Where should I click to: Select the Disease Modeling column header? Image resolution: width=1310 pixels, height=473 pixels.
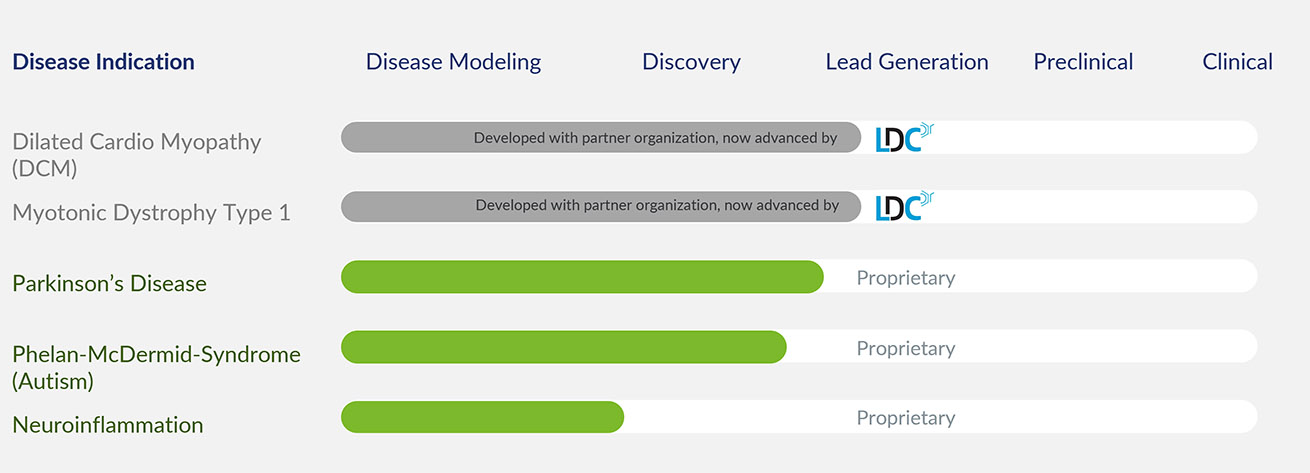click(453, 62)
